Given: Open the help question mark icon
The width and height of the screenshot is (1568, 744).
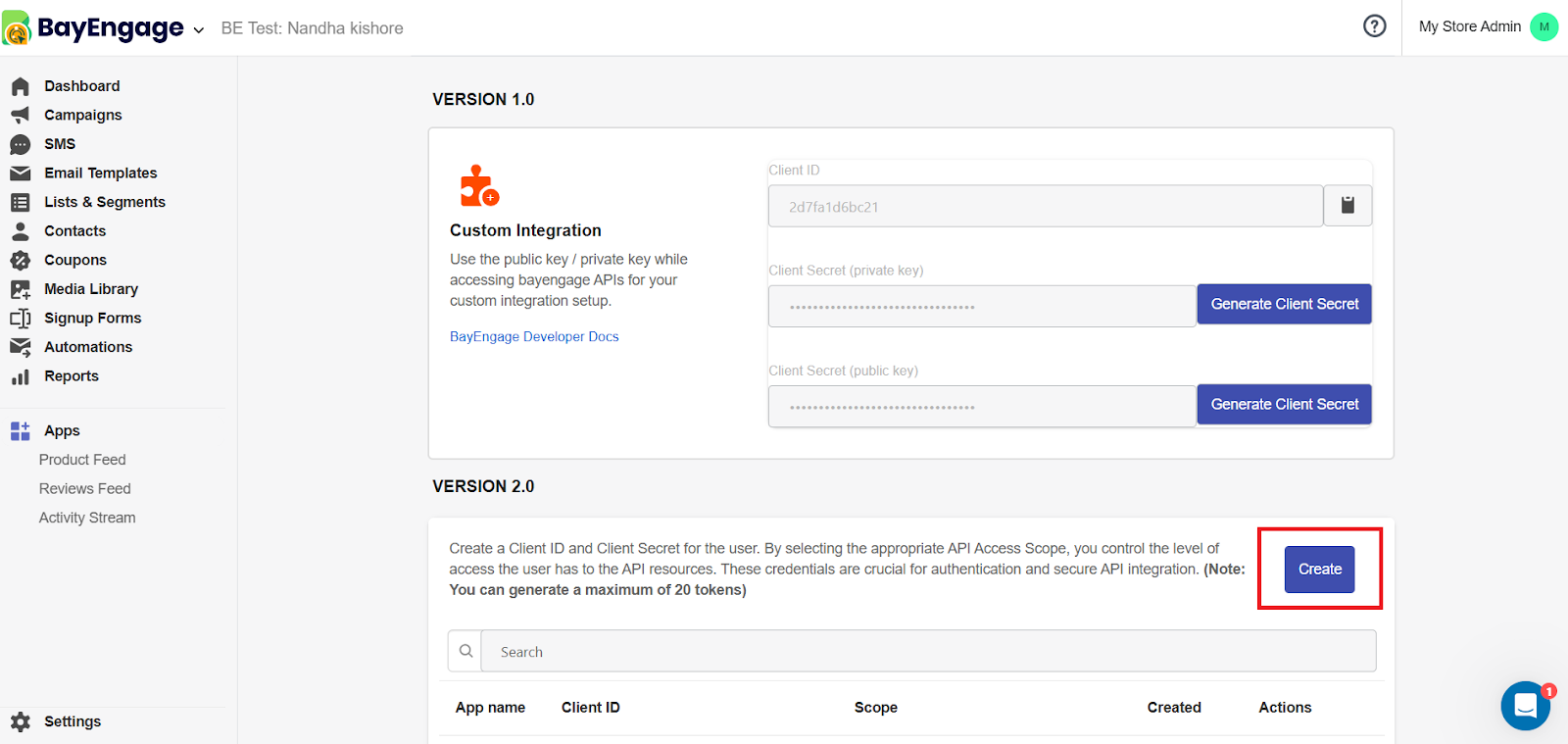Looking at the screenshot, I should 1375,26.
